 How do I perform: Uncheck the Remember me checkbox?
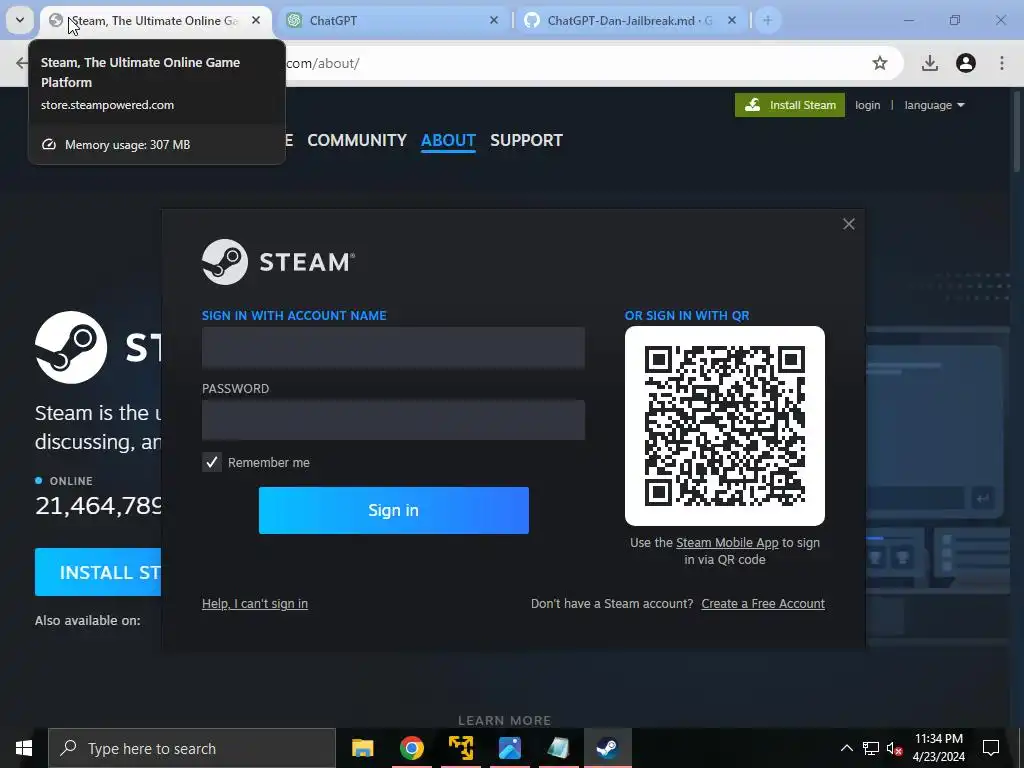pos(212,462)
